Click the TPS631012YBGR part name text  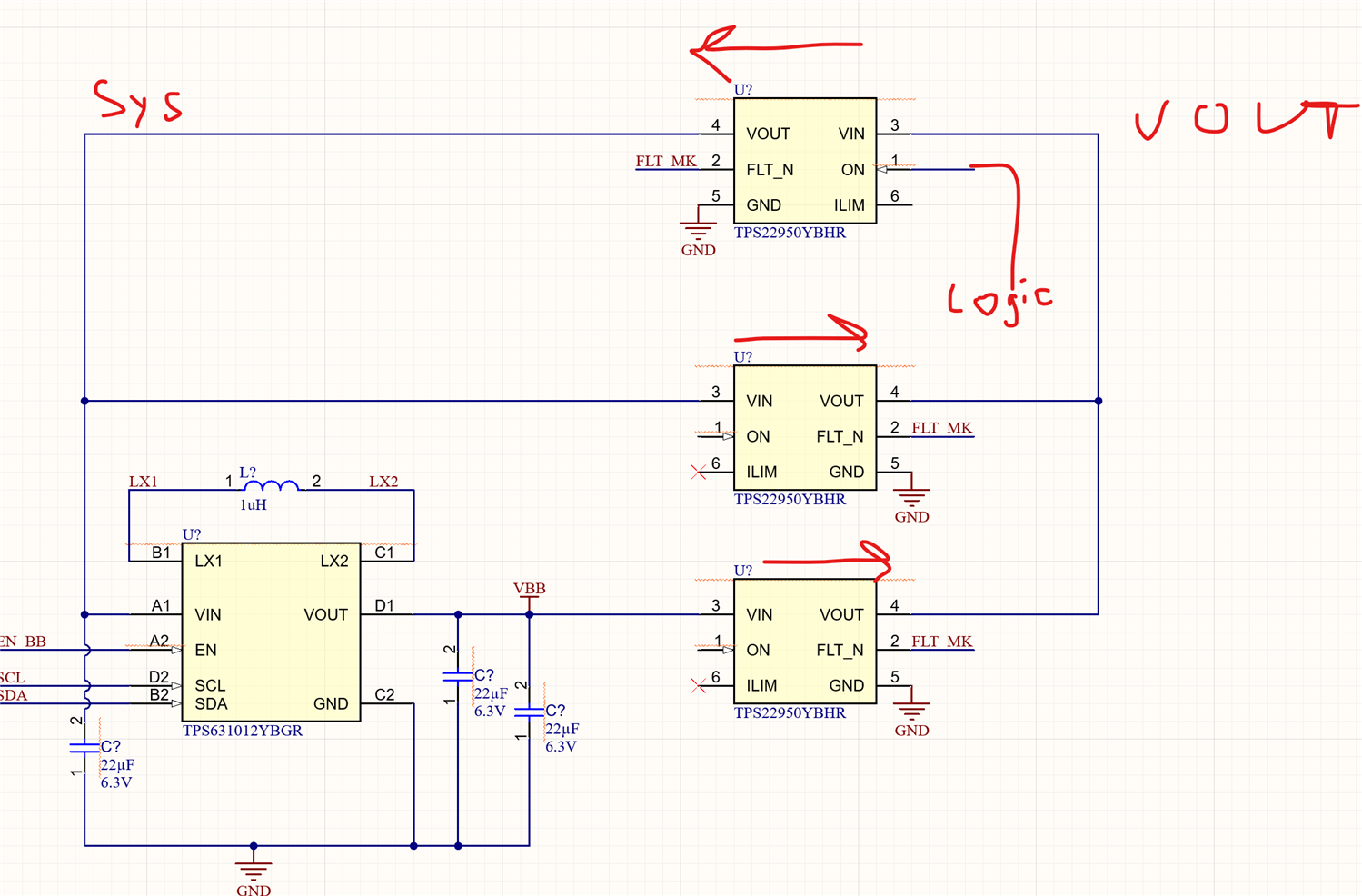[x=243, y=731]
